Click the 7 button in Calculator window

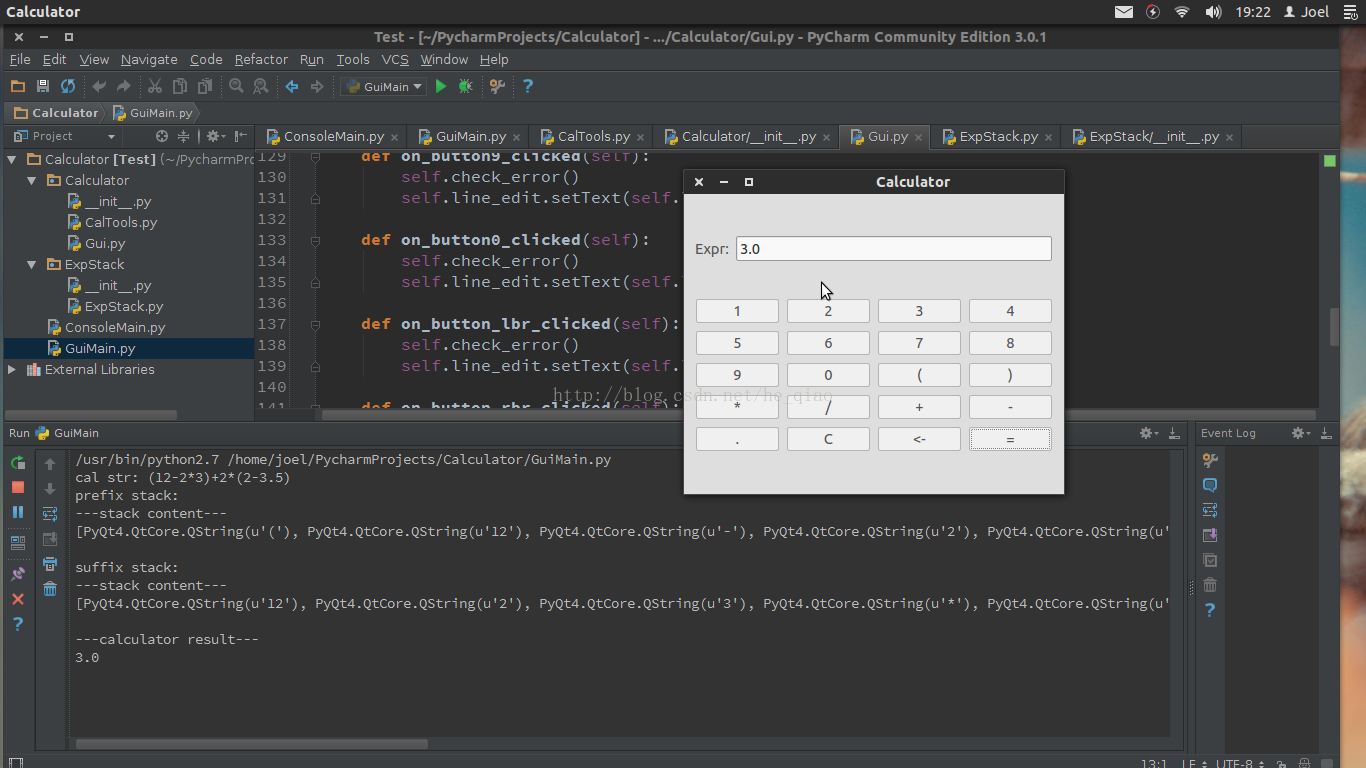point(919,343)
